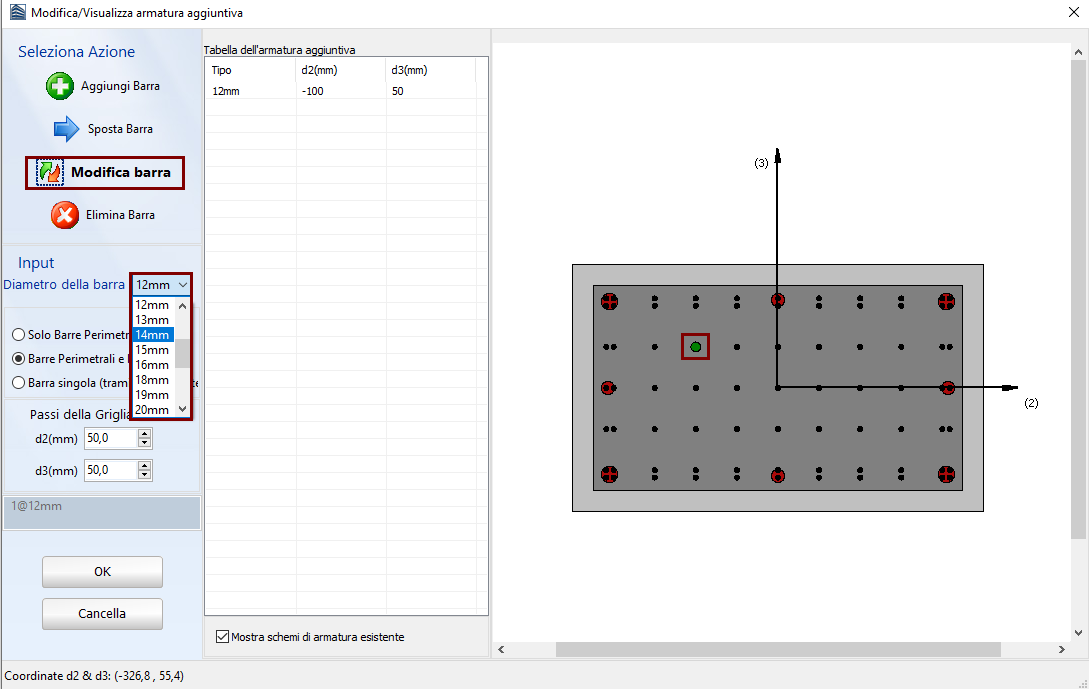Uncheck Mostra schemi di armatura esistente
This screenshot has width=1089, height=689.
click(222, 636)
